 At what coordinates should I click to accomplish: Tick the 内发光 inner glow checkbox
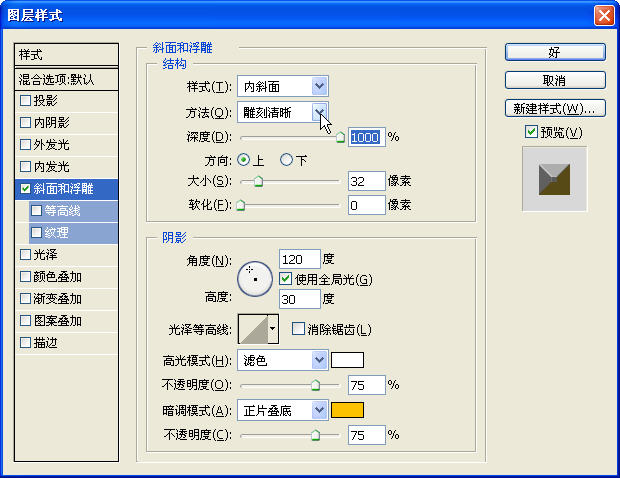coord(25,167)
